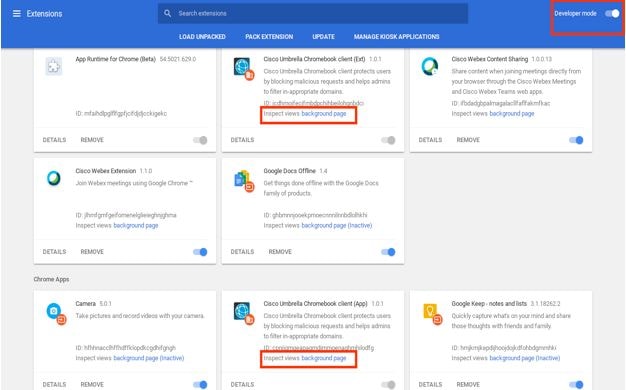Screen dimensions: 626x390
Task: Click the Chrome Apps section heading
Action: click(51, 279)
